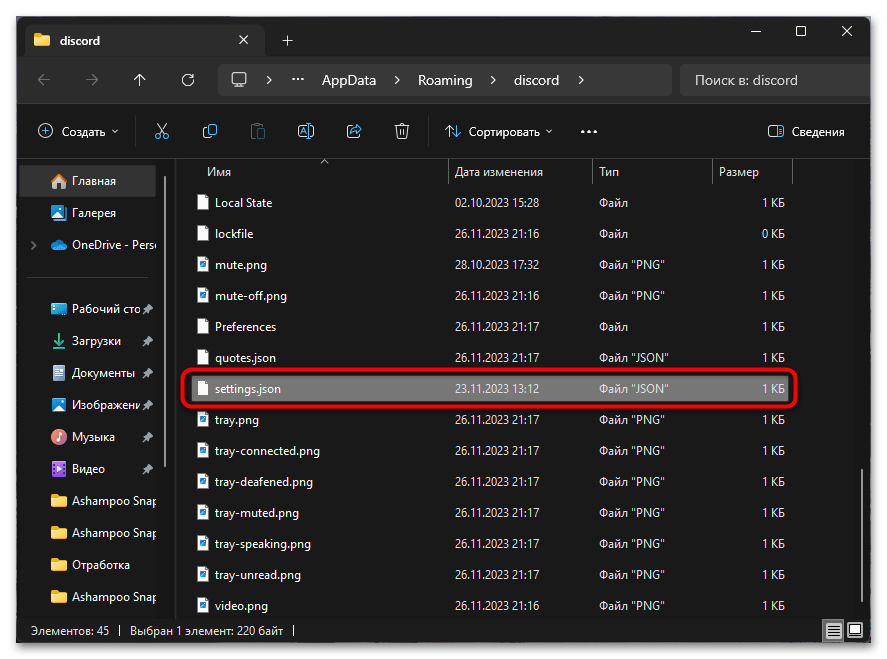This screenshot has width=887, height=659.
Task: Click the Delete trash icon
Action: pyautogui.click(x=402, y=131)
